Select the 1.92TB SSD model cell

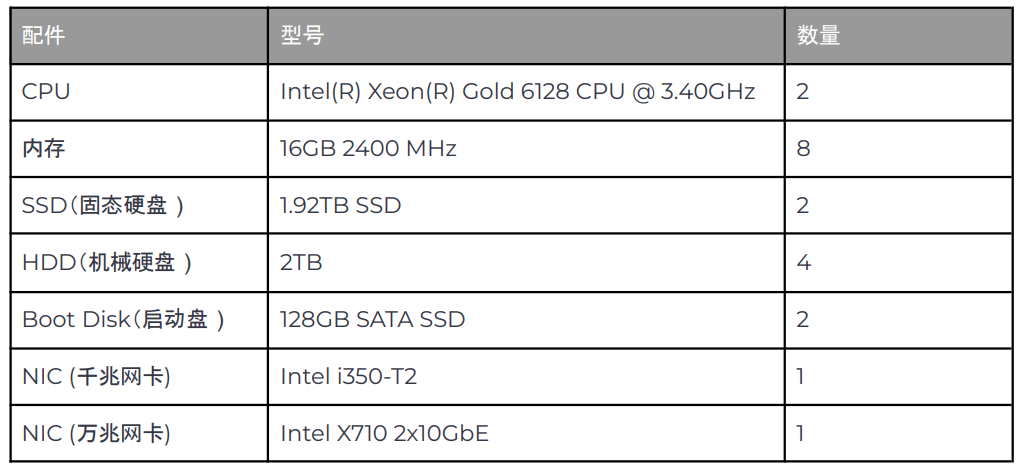[x=526, y=206]
